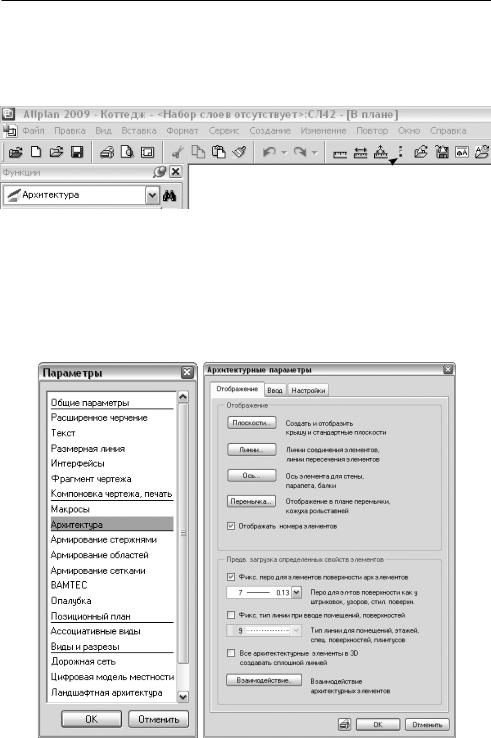Screen dimensions: 491x738
Task: Toggle 'Отображать номера элементов' checkbox
Action: (231, 526)
